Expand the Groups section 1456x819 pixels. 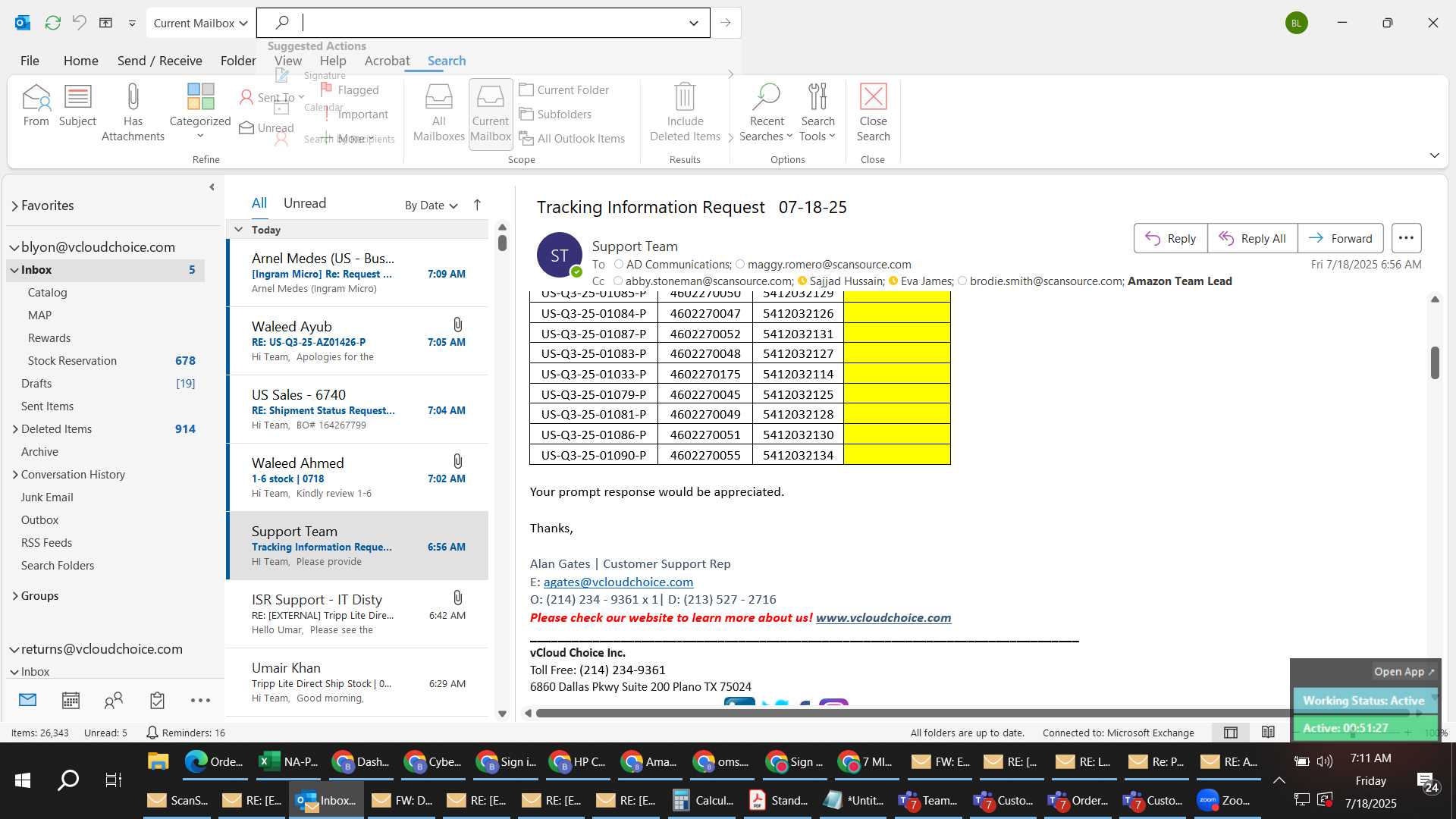click(x=15, y=596)
